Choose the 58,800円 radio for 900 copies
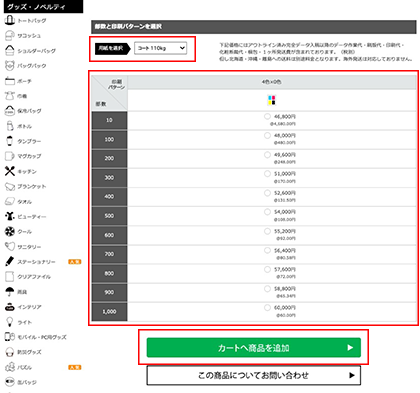 tap(267, 289)
